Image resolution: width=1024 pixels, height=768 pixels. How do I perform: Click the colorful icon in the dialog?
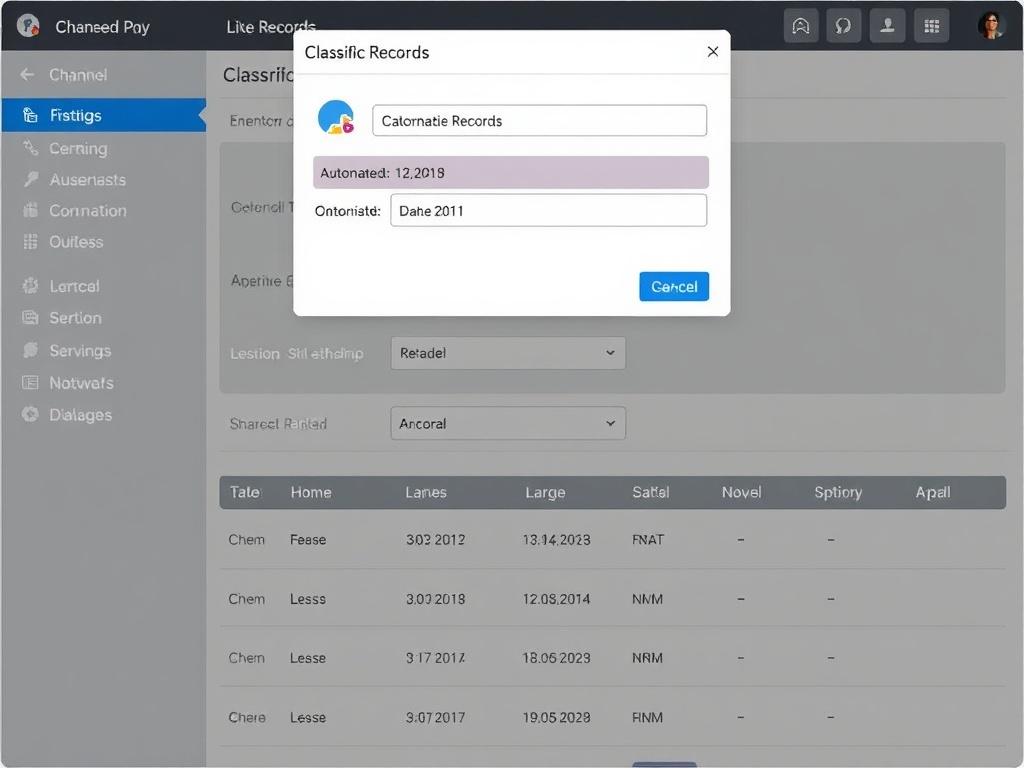(336, 118)
